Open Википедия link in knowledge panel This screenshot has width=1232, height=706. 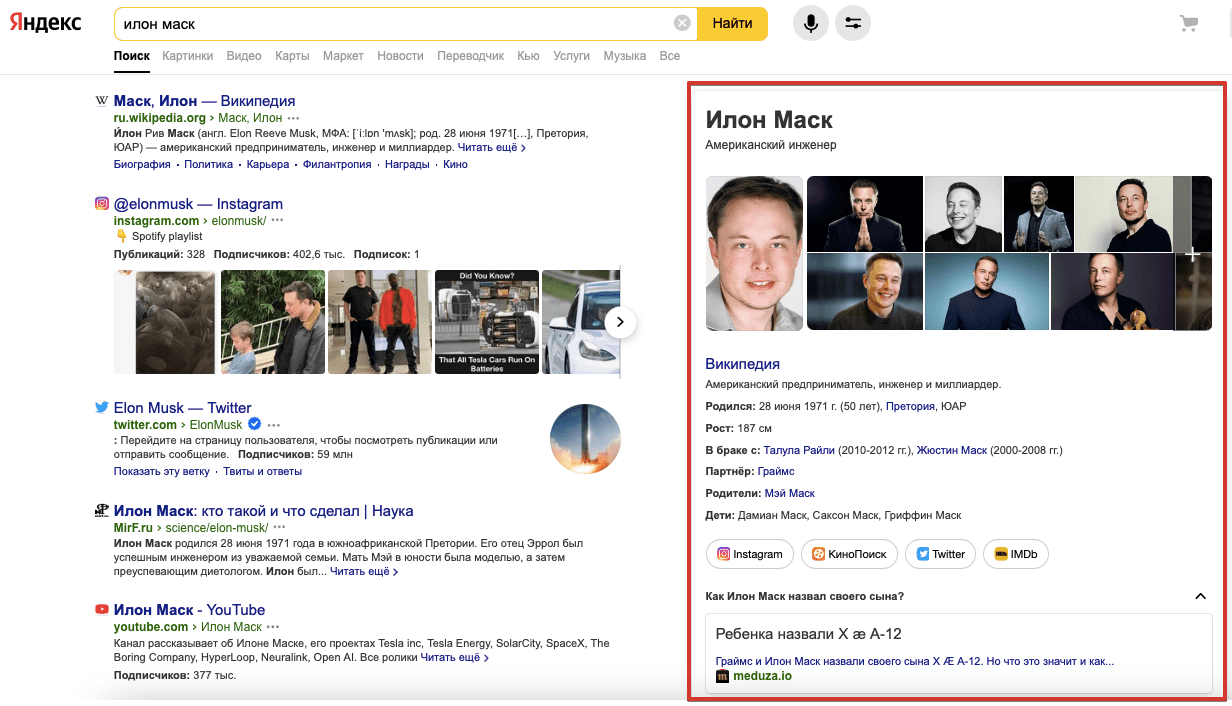click(742, 364)
